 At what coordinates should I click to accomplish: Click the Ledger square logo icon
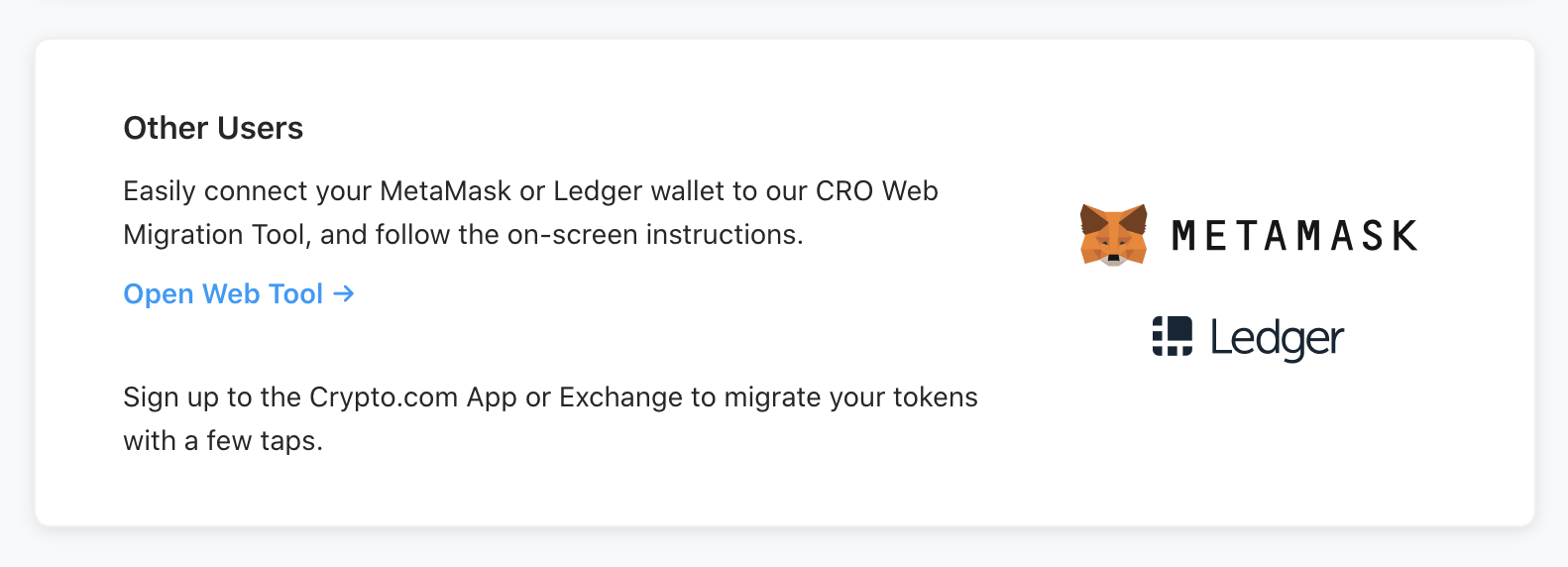[x=1172, y=337]
